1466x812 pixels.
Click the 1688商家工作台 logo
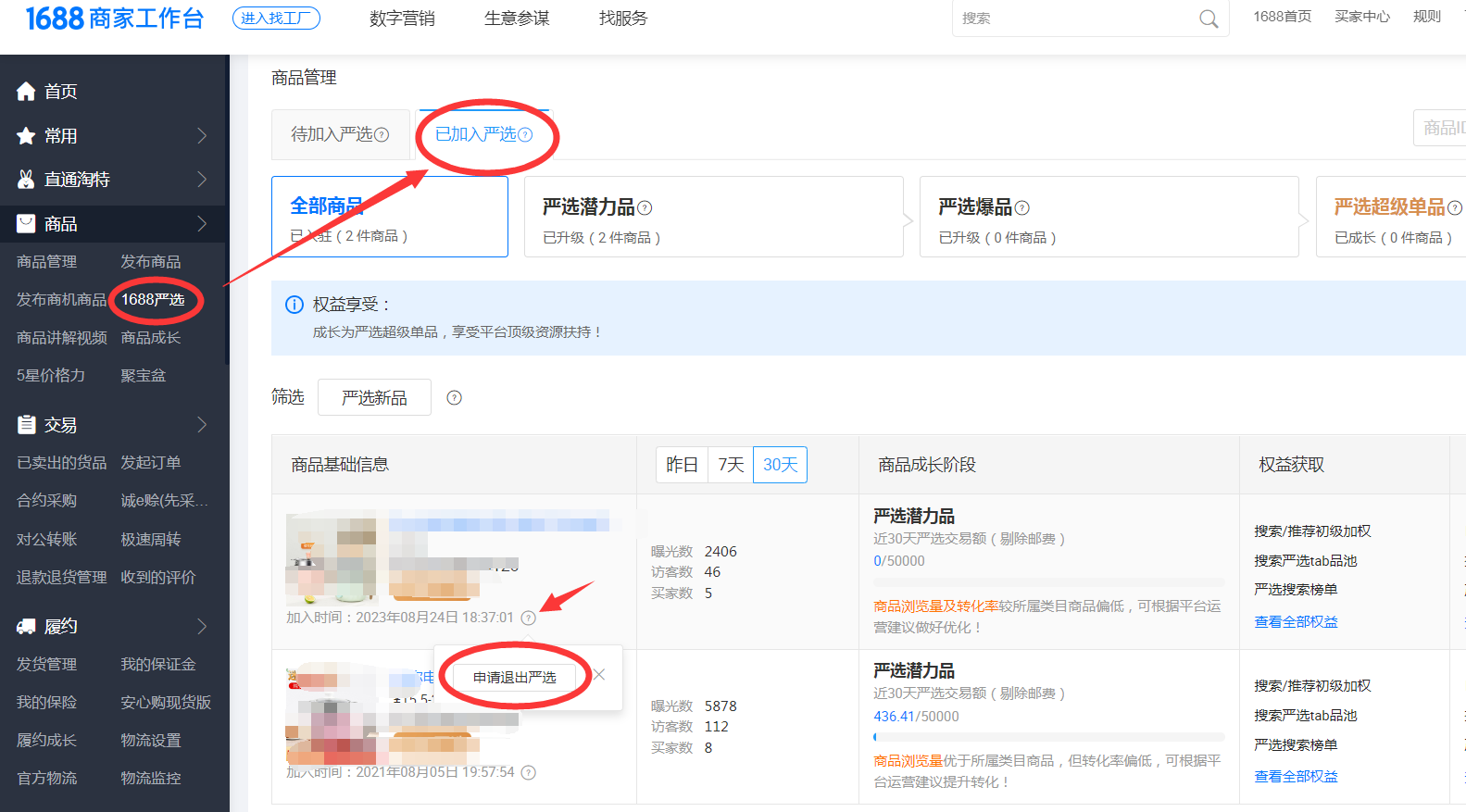115,19
